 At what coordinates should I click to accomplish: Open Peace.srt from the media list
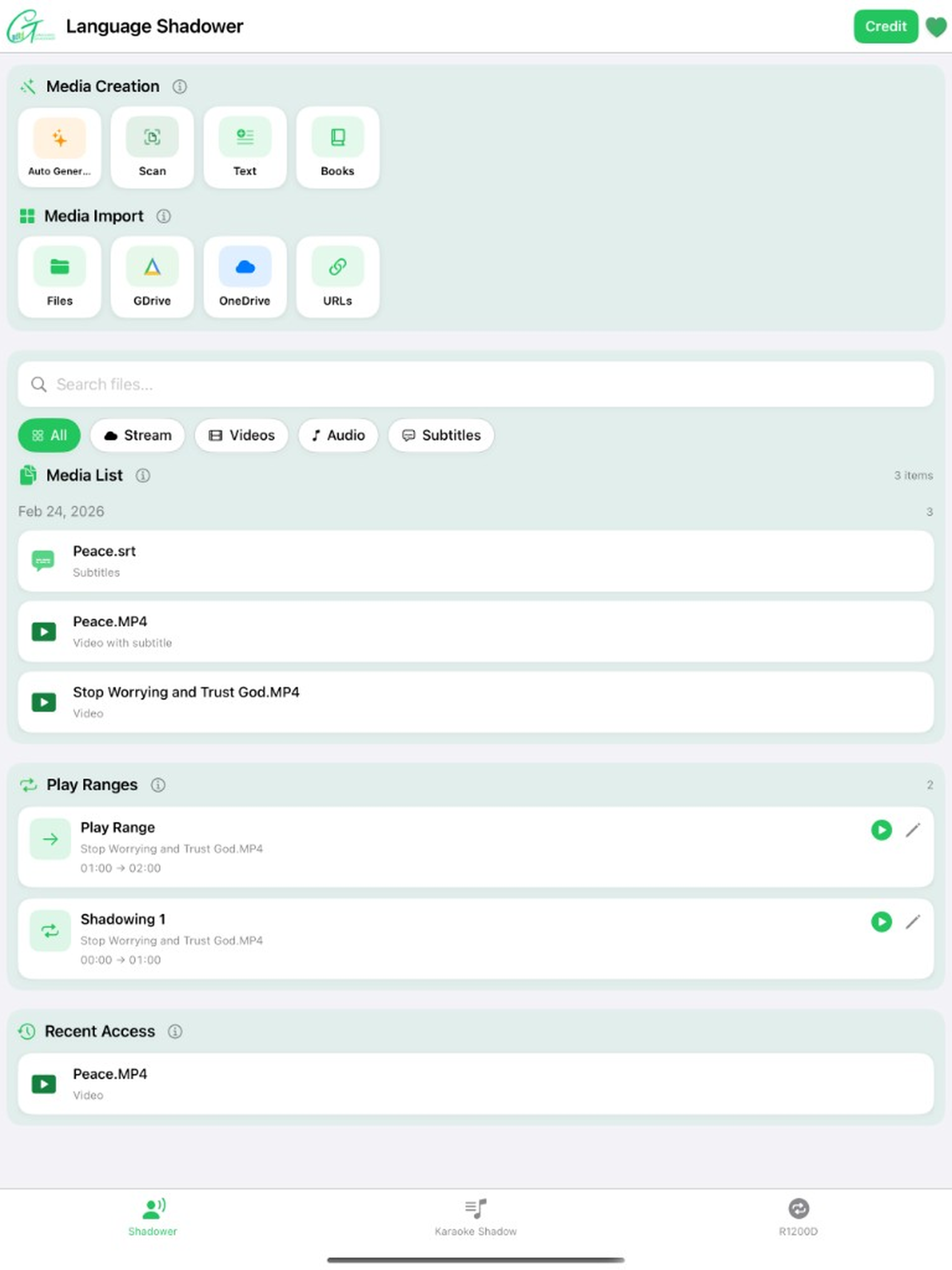click(476, 561)
